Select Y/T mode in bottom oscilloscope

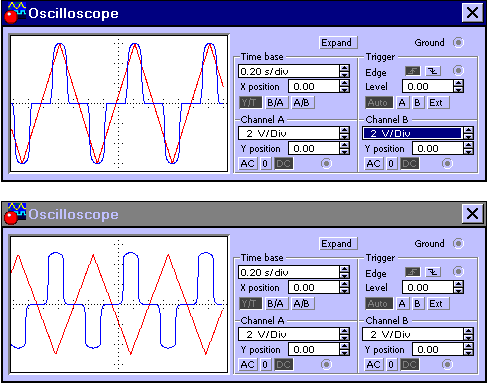(x=251, y=304)
